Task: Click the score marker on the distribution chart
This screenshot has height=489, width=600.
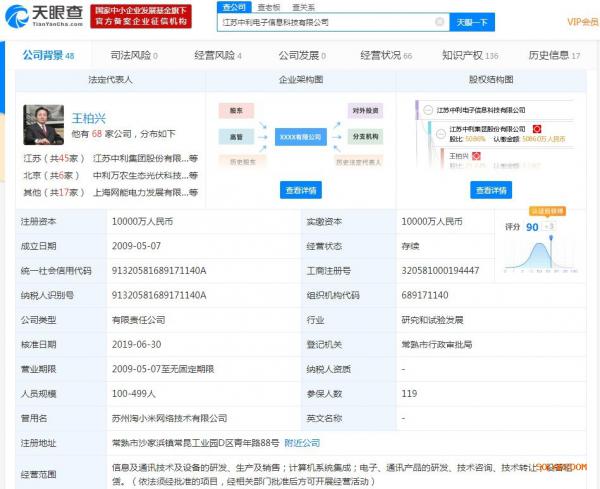Action: [x=551, y=238]
